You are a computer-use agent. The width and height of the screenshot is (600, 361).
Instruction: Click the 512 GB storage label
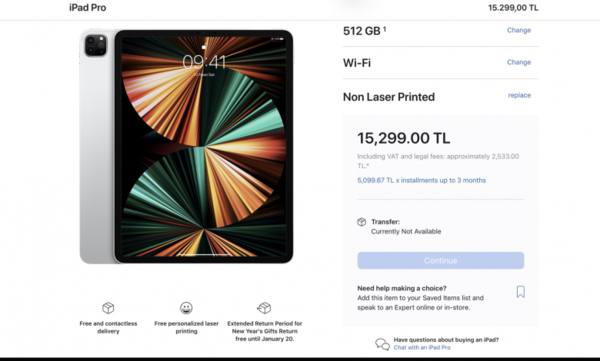[364, 31]
